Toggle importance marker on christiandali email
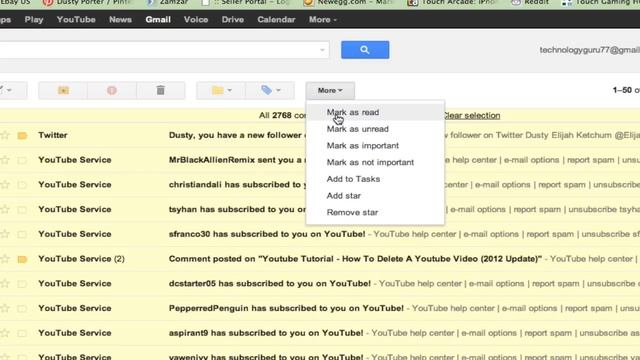The image size is (640, 360). click(22, 185)
